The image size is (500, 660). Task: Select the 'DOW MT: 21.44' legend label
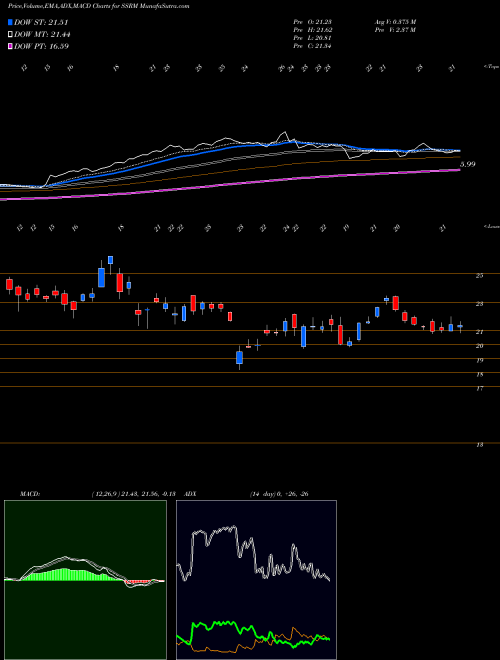click(x=42, y=35)
